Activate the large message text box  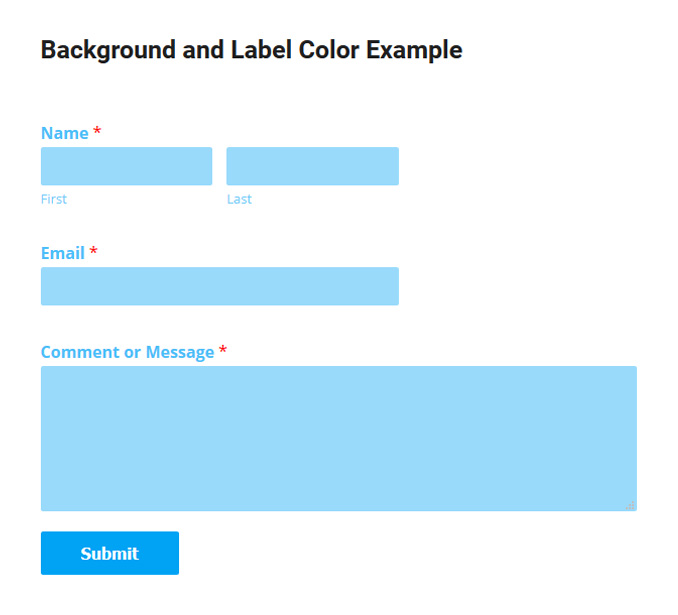(x=338, y=438)
